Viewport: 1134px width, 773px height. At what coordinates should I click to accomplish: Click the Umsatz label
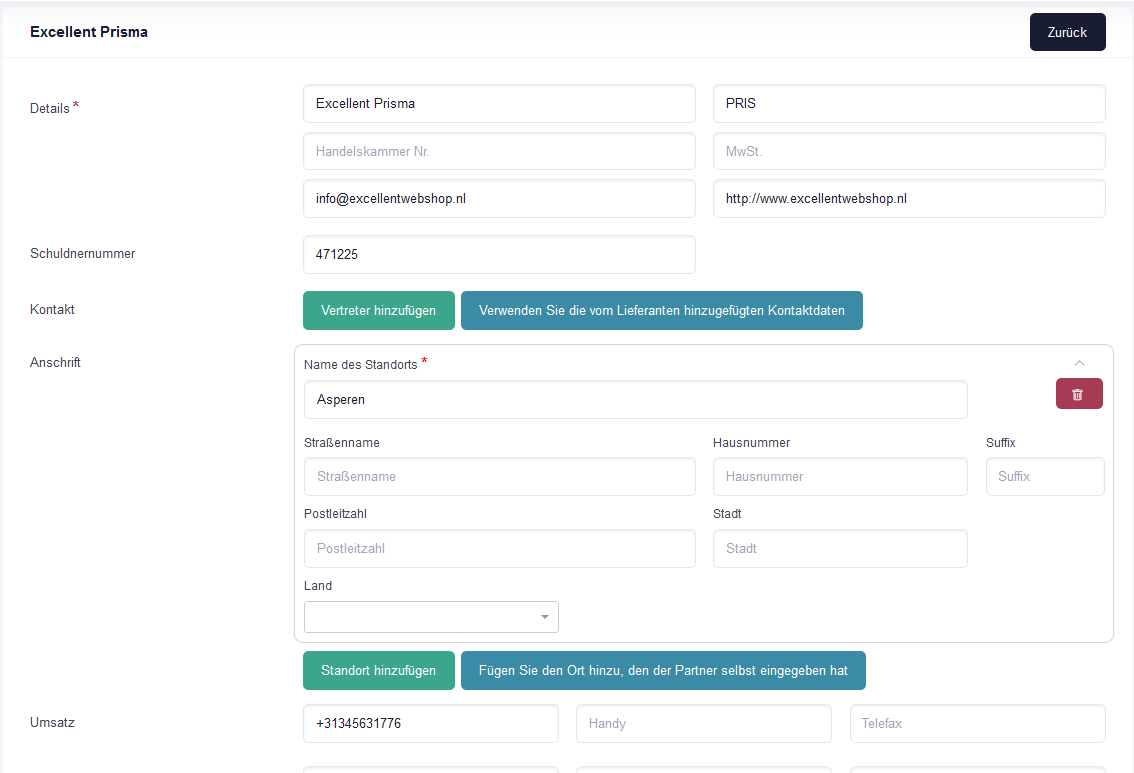click(52, 722)
